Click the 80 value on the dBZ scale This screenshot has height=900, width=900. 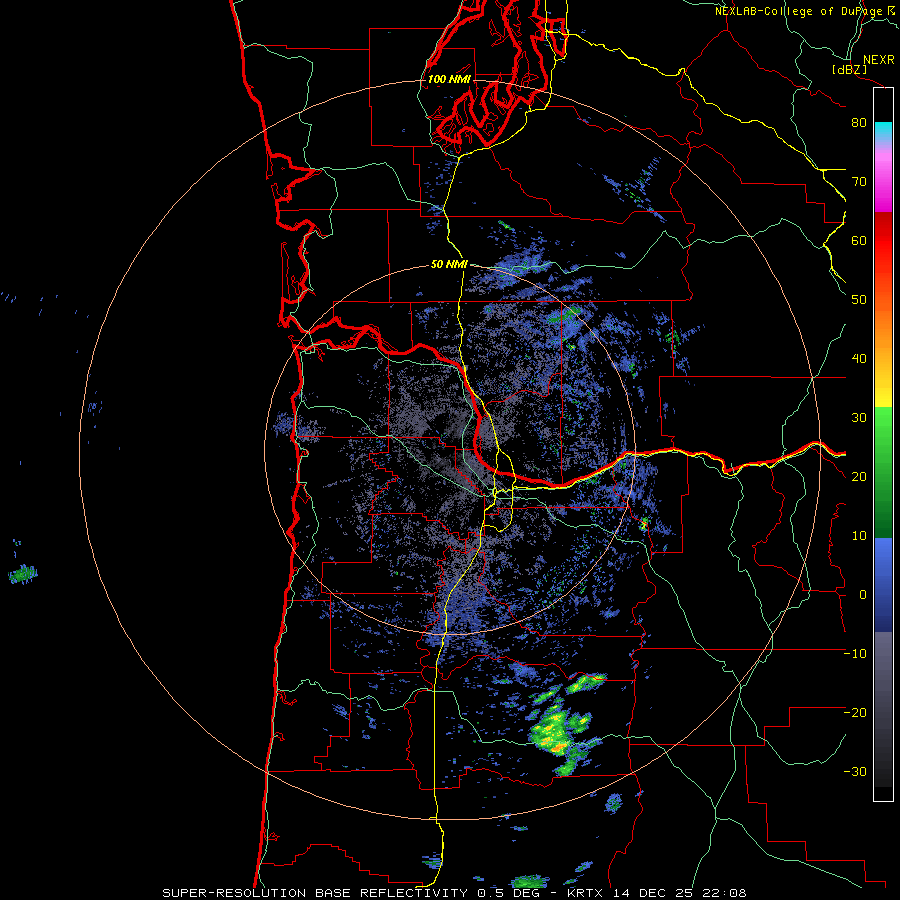click(x=859, y=122)
